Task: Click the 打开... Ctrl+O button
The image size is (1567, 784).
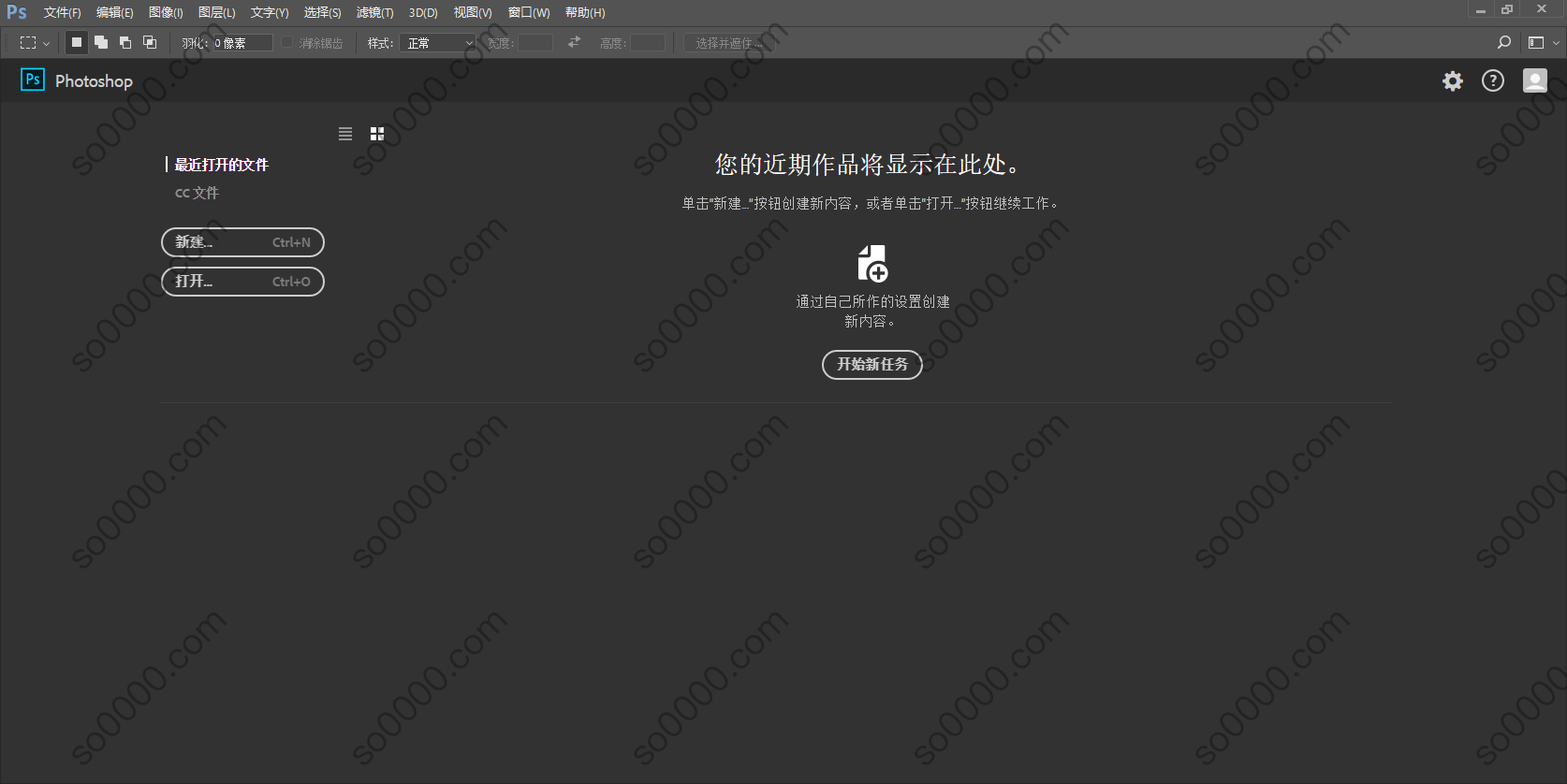Action: (x=243, y=282)
